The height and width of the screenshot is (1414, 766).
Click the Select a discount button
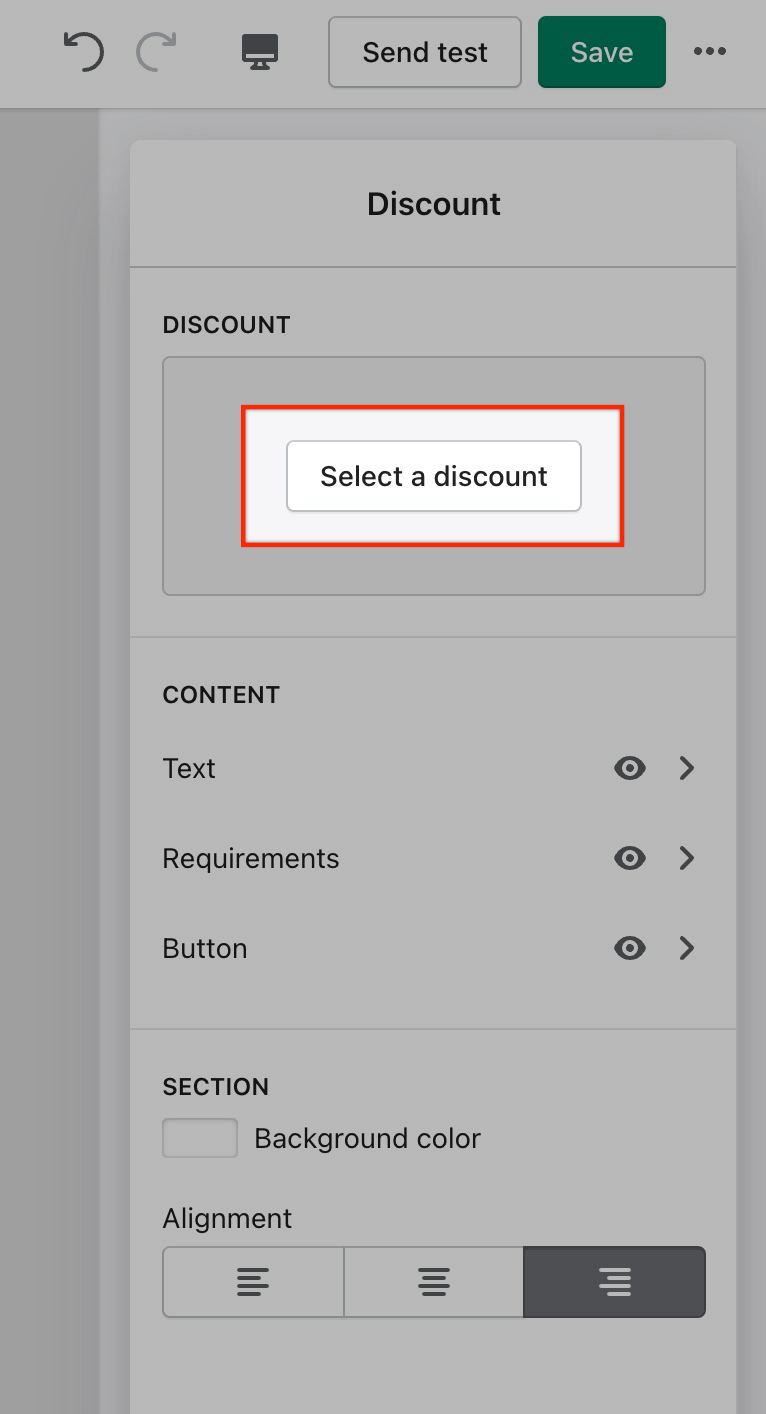tap(433, 476)
